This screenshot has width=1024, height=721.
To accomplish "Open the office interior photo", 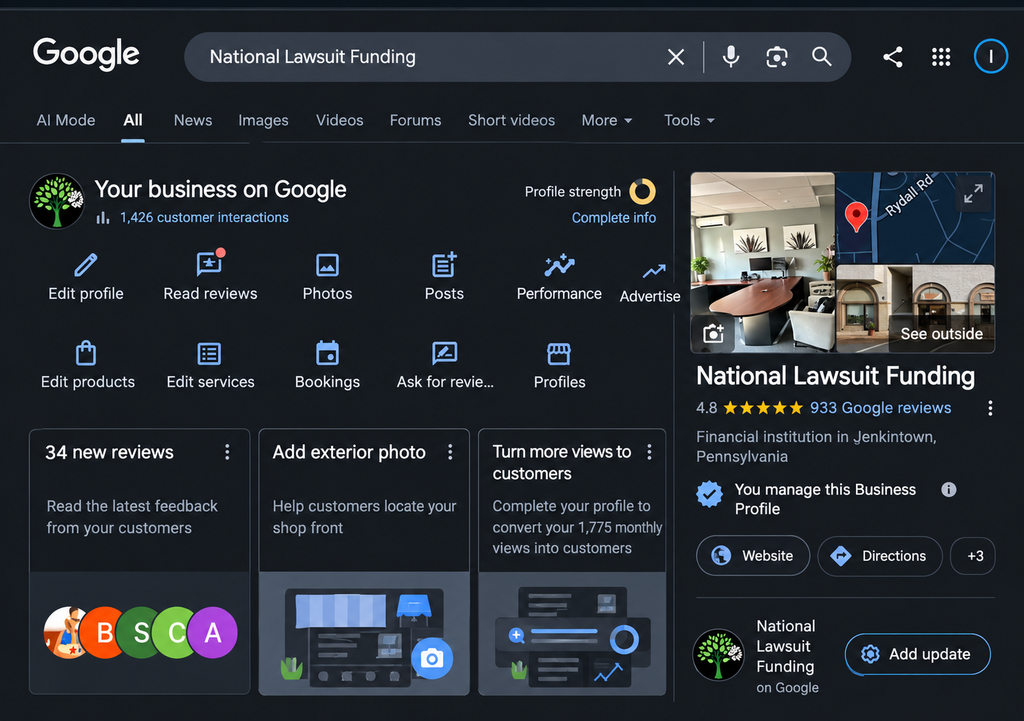I will [763, 263].
